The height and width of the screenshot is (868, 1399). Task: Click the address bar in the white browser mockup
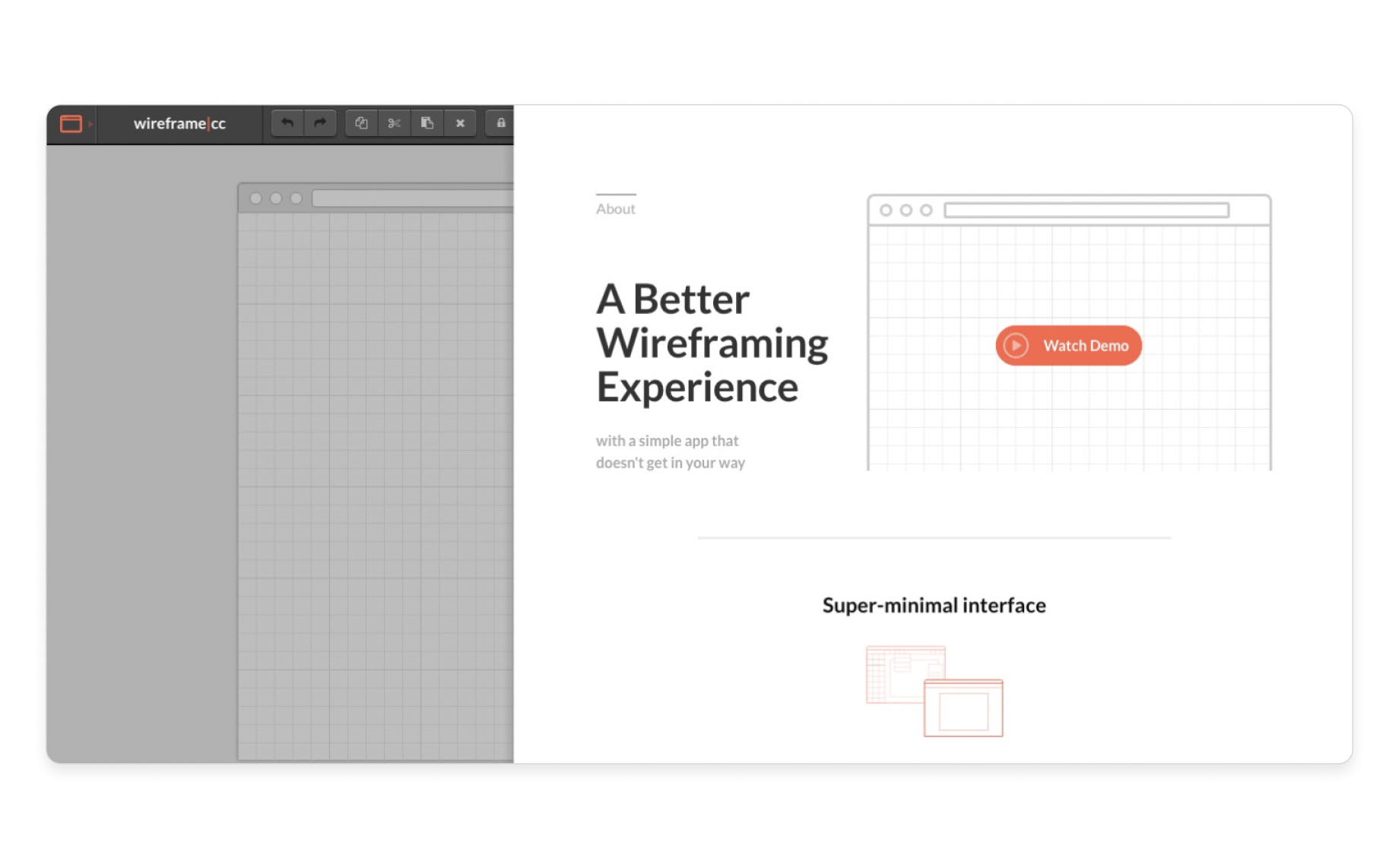click(x=1086, y=211)
